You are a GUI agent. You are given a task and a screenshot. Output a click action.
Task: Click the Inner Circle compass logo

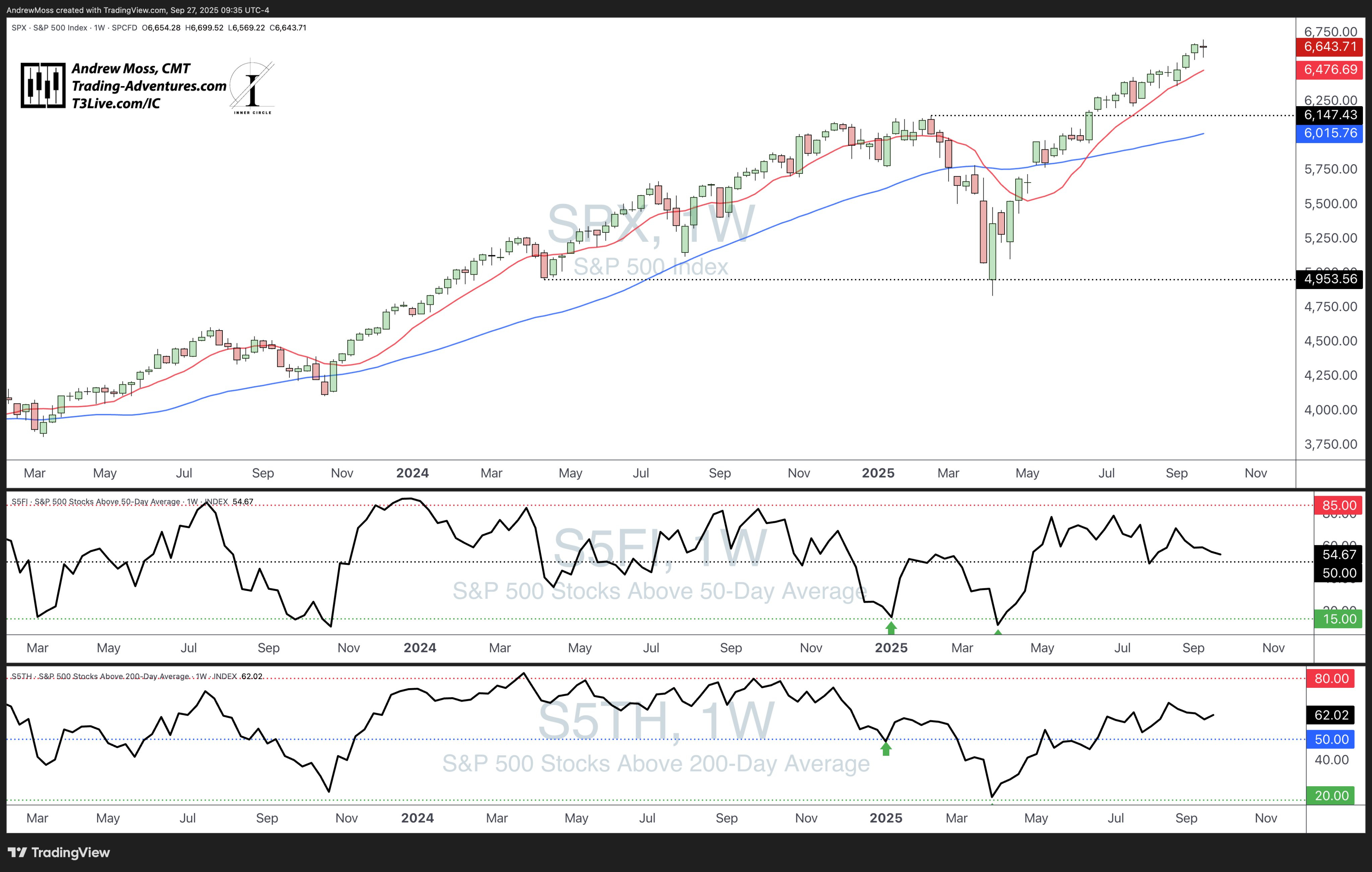coord(252,87)
